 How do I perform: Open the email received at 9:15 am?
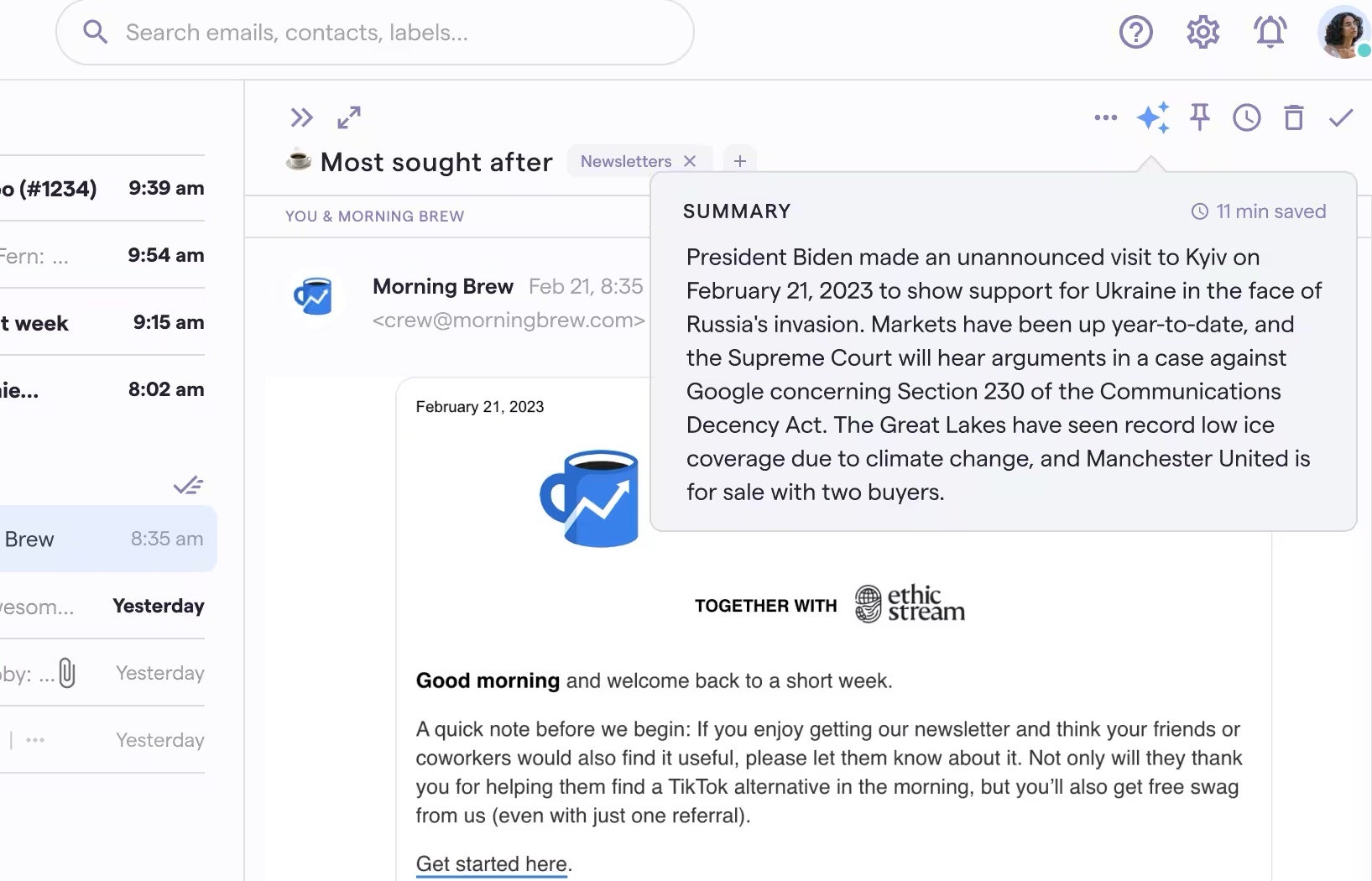[102, 322]
